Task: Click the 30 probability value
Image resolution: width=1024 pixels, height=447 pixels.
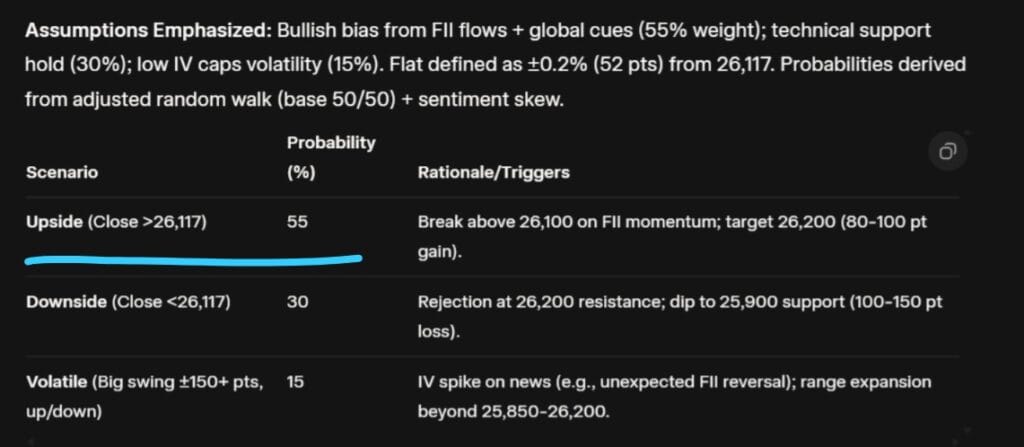Action: click(297, 302)
